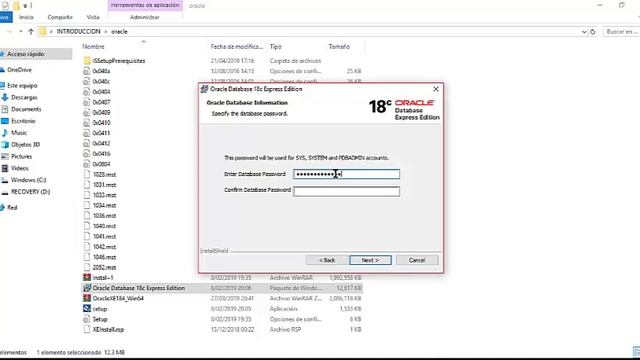The height and width of the screenshot is (360, 640).
Task: Expand the address bar history dropdown
Action: click(x=584, y=31)
